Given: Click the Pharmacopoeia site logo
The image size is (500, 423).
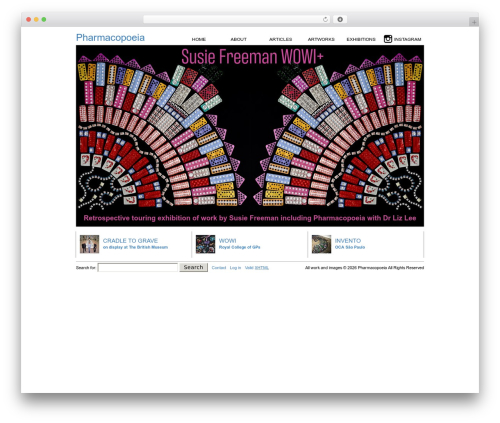Looking at the screenshot, I should [x=110, y=38].
